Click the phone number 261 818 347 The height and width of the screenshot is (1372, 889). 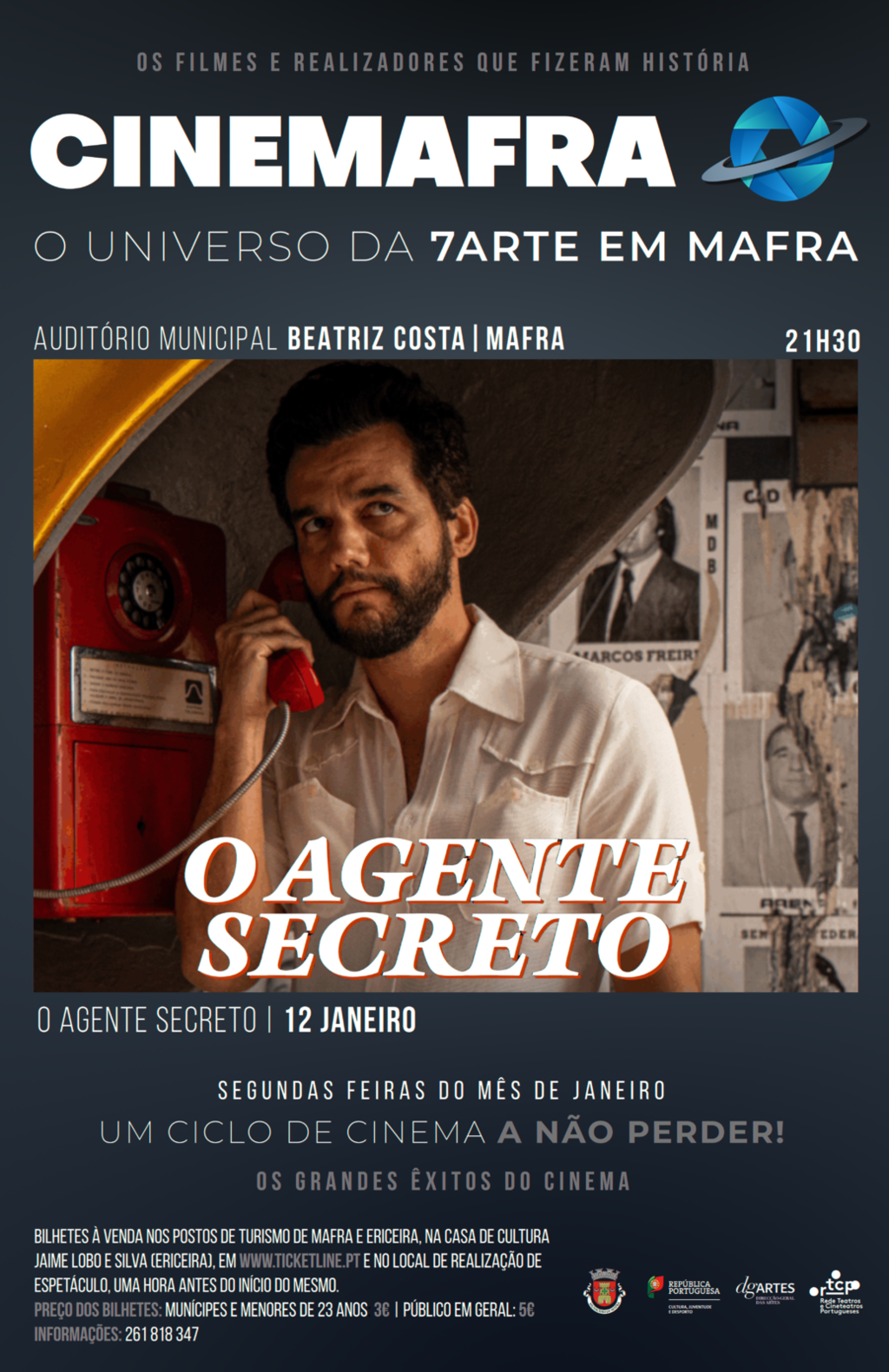tap(161, 1334)
